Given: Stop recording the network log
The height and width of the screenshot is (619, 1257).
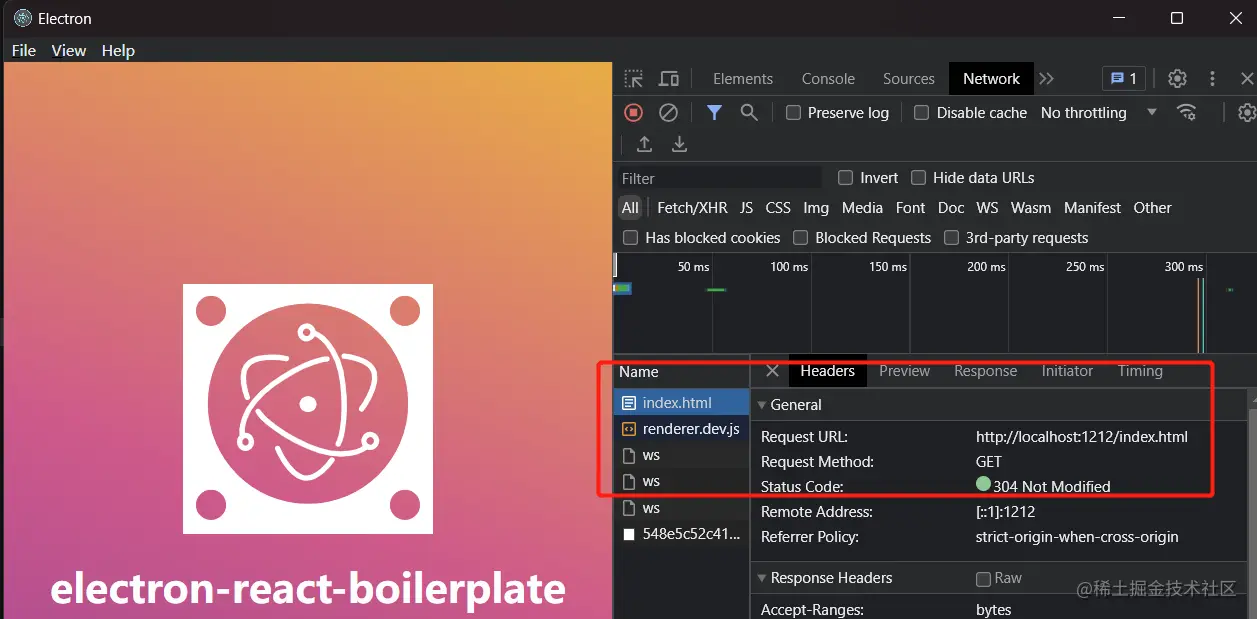Looking at the screenshot, I should (x=633, y=113).
